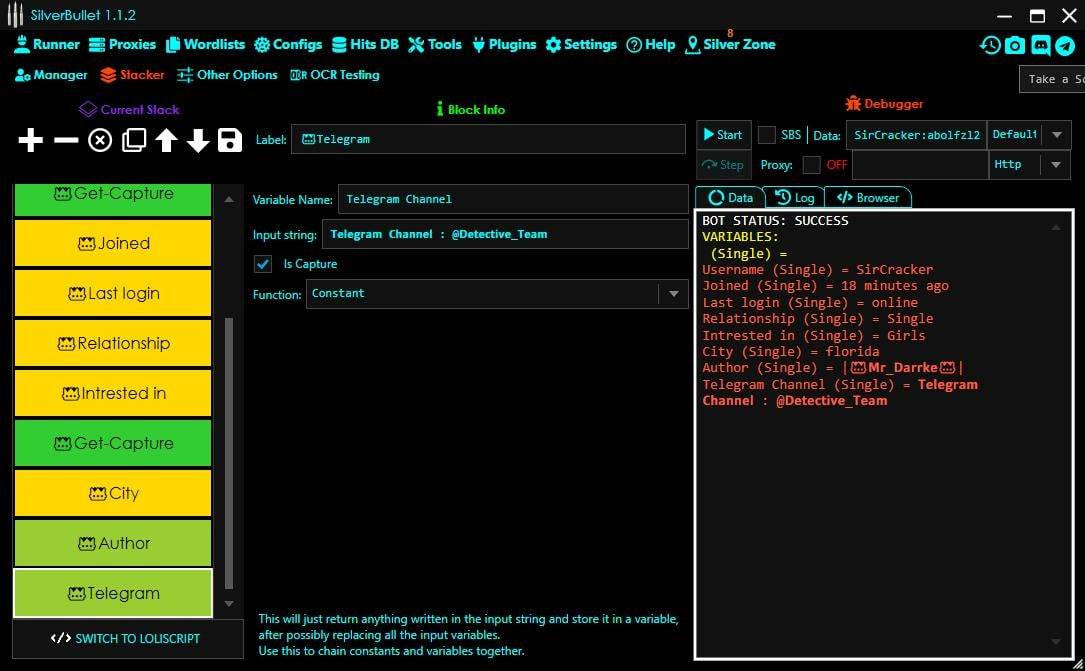
Task: Toggle the Proxy checkbox in debugger
Action: (812, 165)
